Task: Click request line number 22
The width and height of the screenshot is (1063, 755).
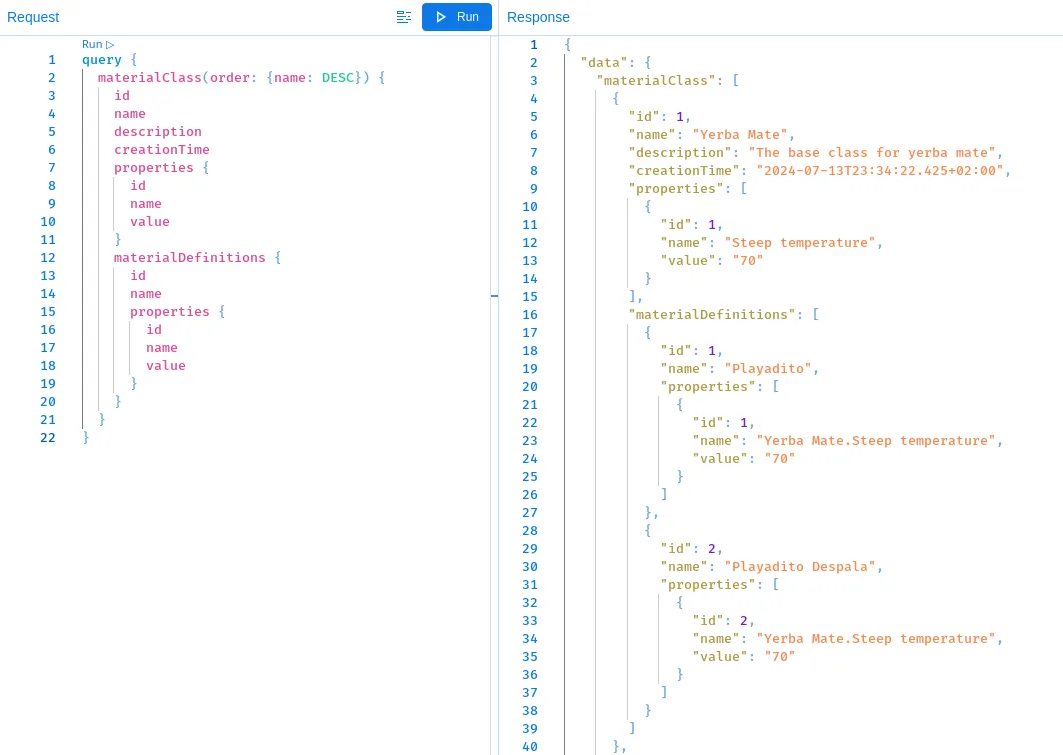Action: (x=47, y=437)
